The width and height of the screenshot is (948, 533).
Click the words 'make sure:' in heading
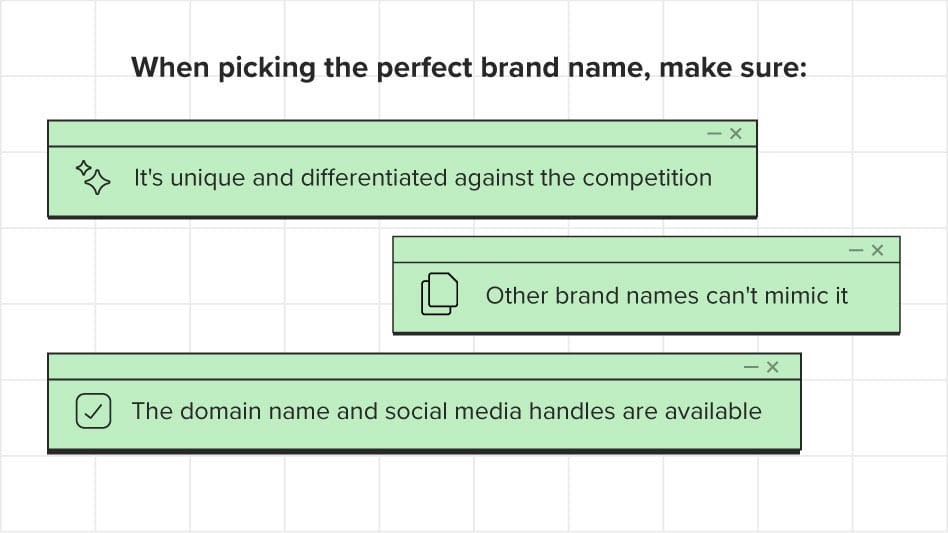coord(733,68)
